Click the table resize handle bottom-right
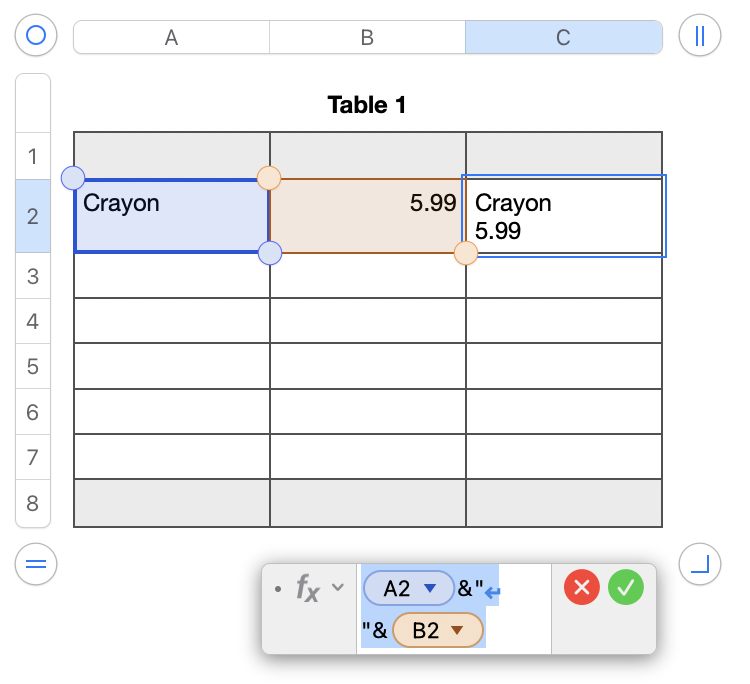Viewport: 750px width, 684px height. [699, 565]
